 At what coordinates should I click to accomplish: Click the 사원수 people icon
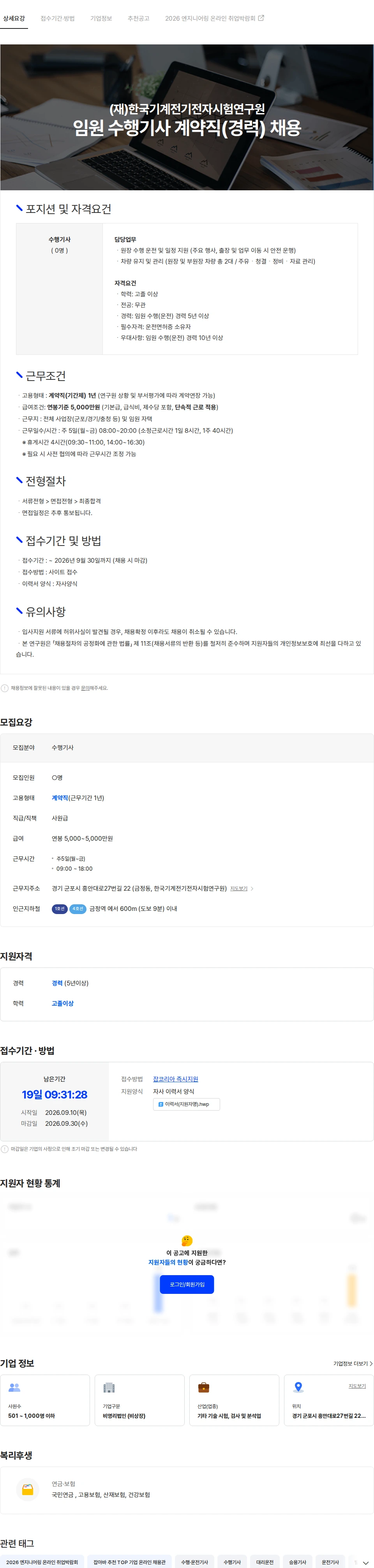click(14, 1388)
